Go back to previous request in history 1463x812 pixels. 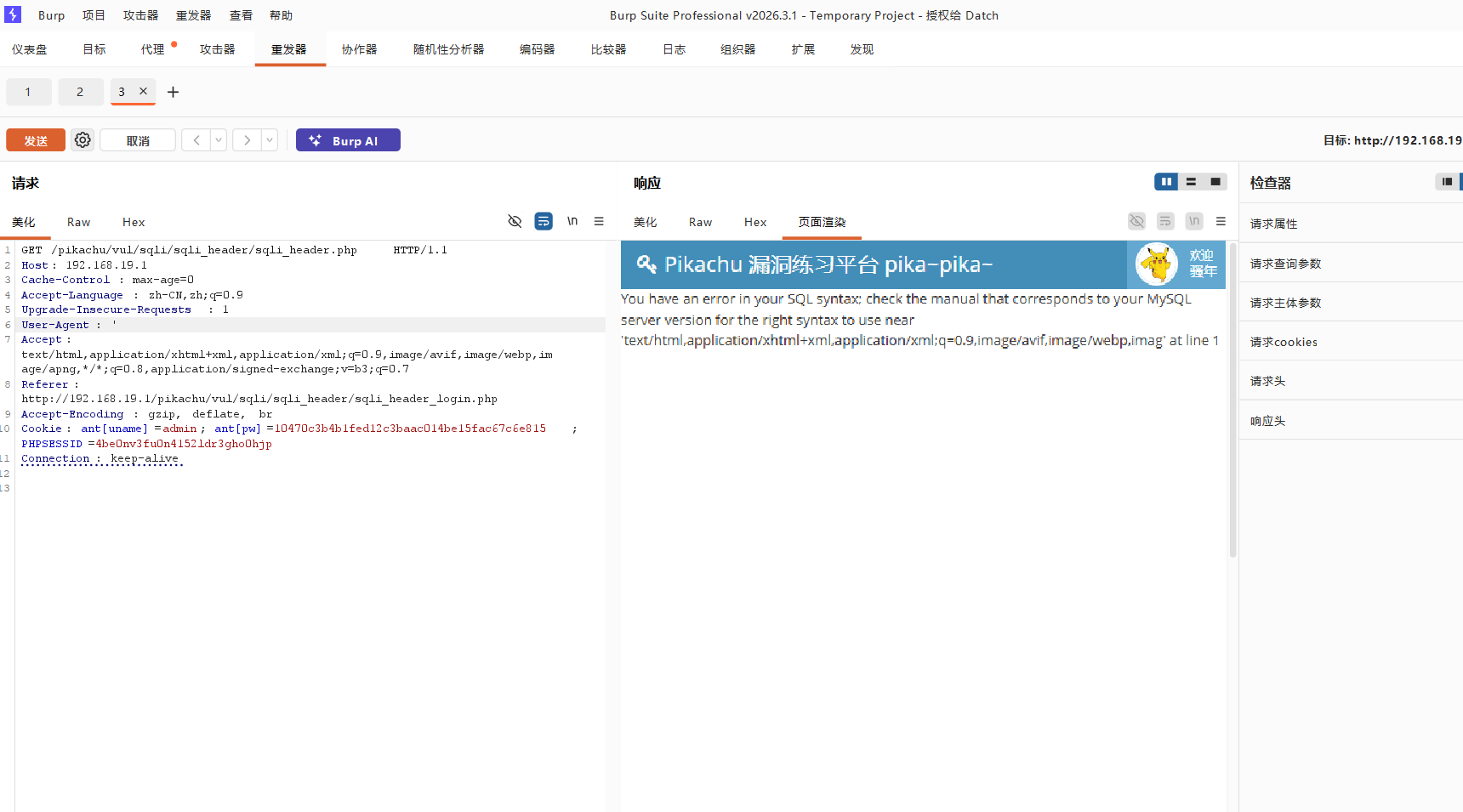click(x=196, y=140)
